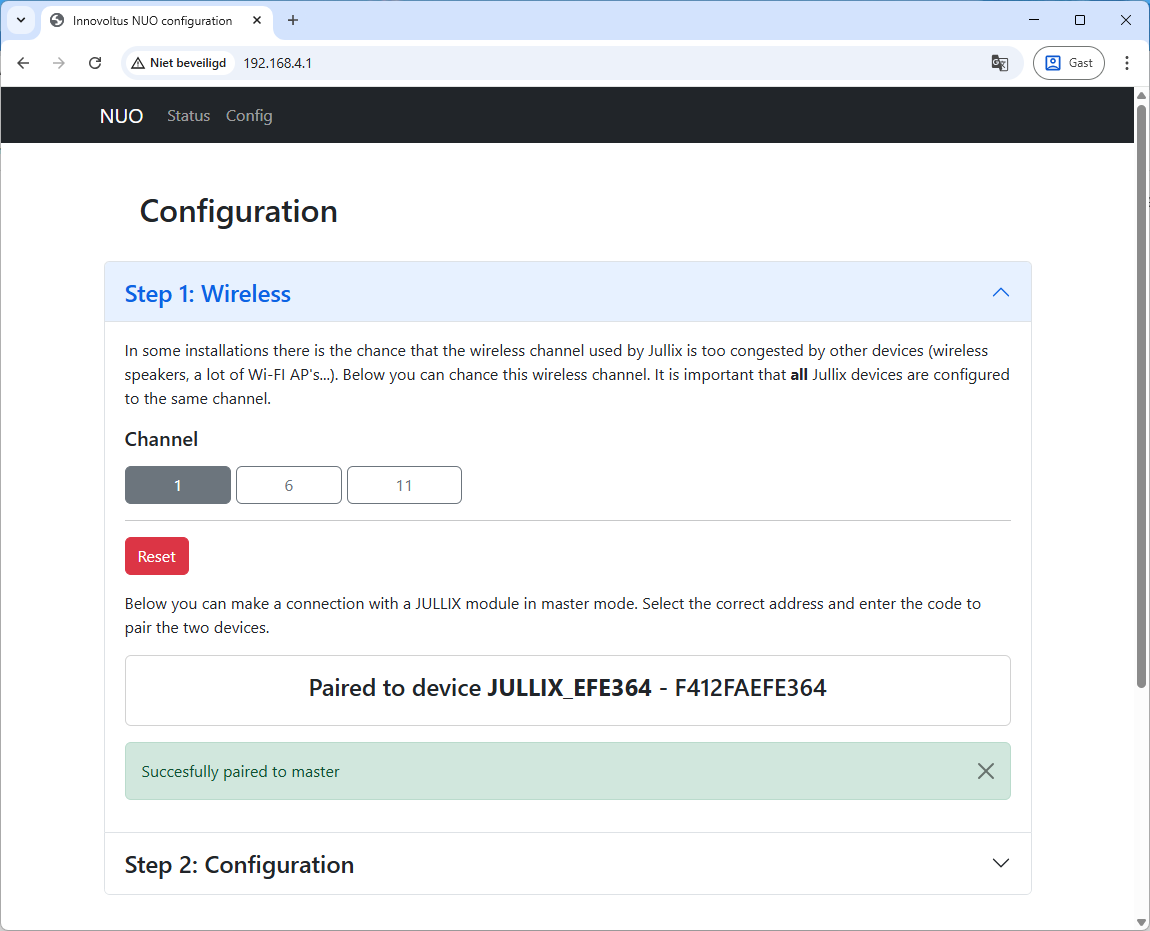
Task: Go to the Status page
Action: click(x=188, y=116)
